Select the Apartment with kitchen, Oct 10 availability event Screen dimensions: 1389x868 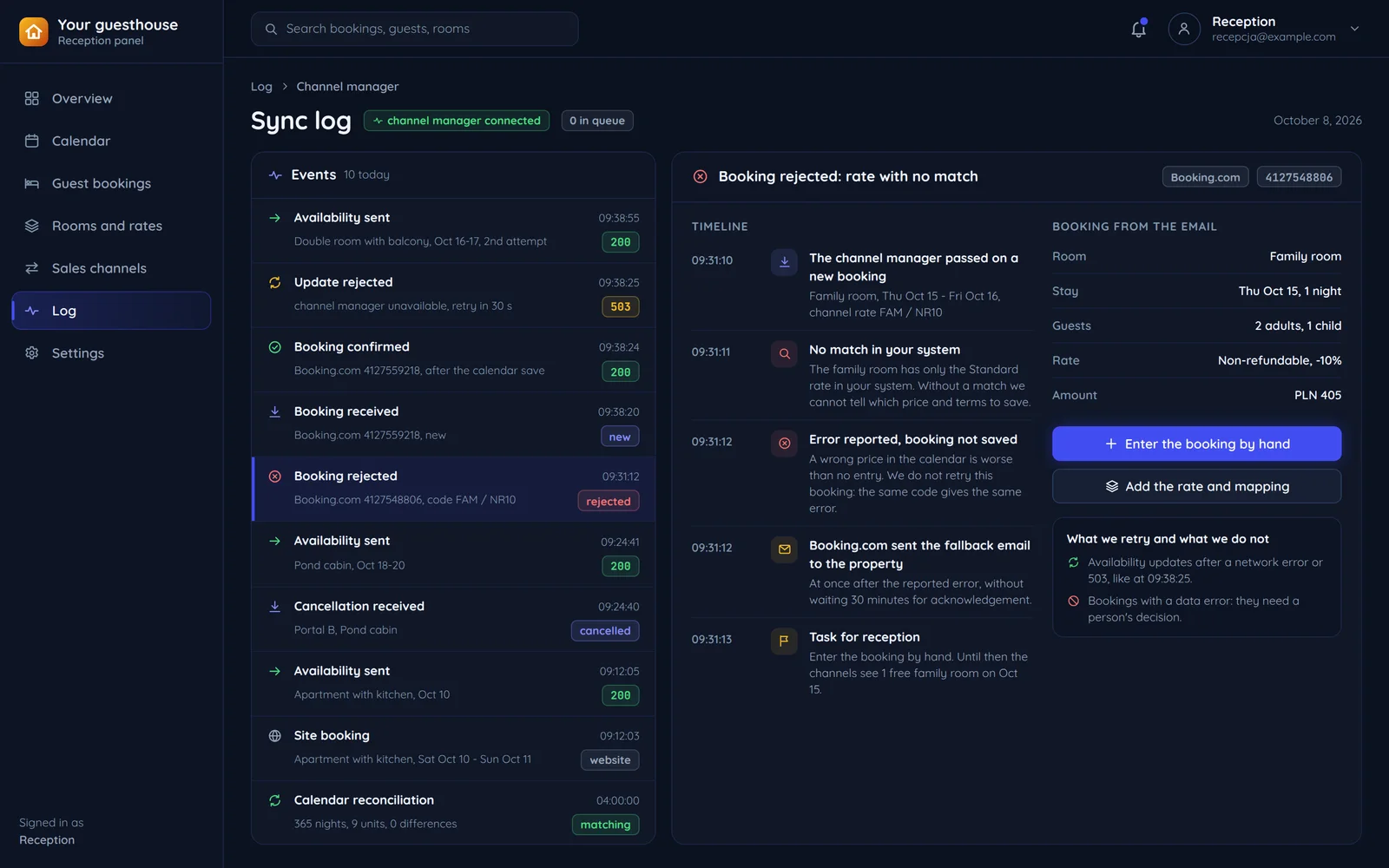click(x=453, y=683)
